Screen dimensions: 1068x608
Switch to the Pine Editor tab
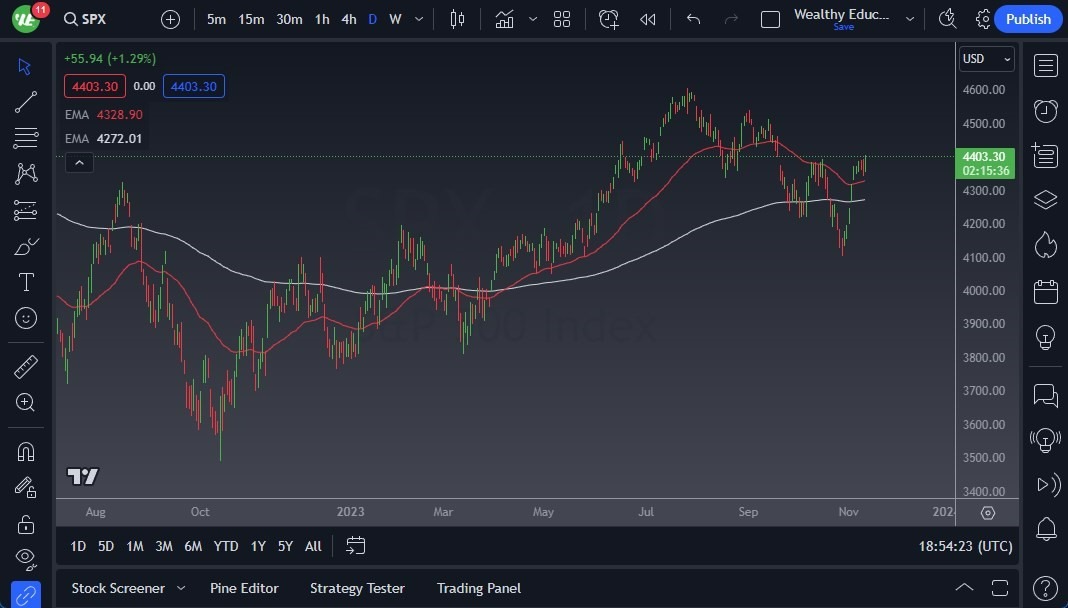pos(244,588)
